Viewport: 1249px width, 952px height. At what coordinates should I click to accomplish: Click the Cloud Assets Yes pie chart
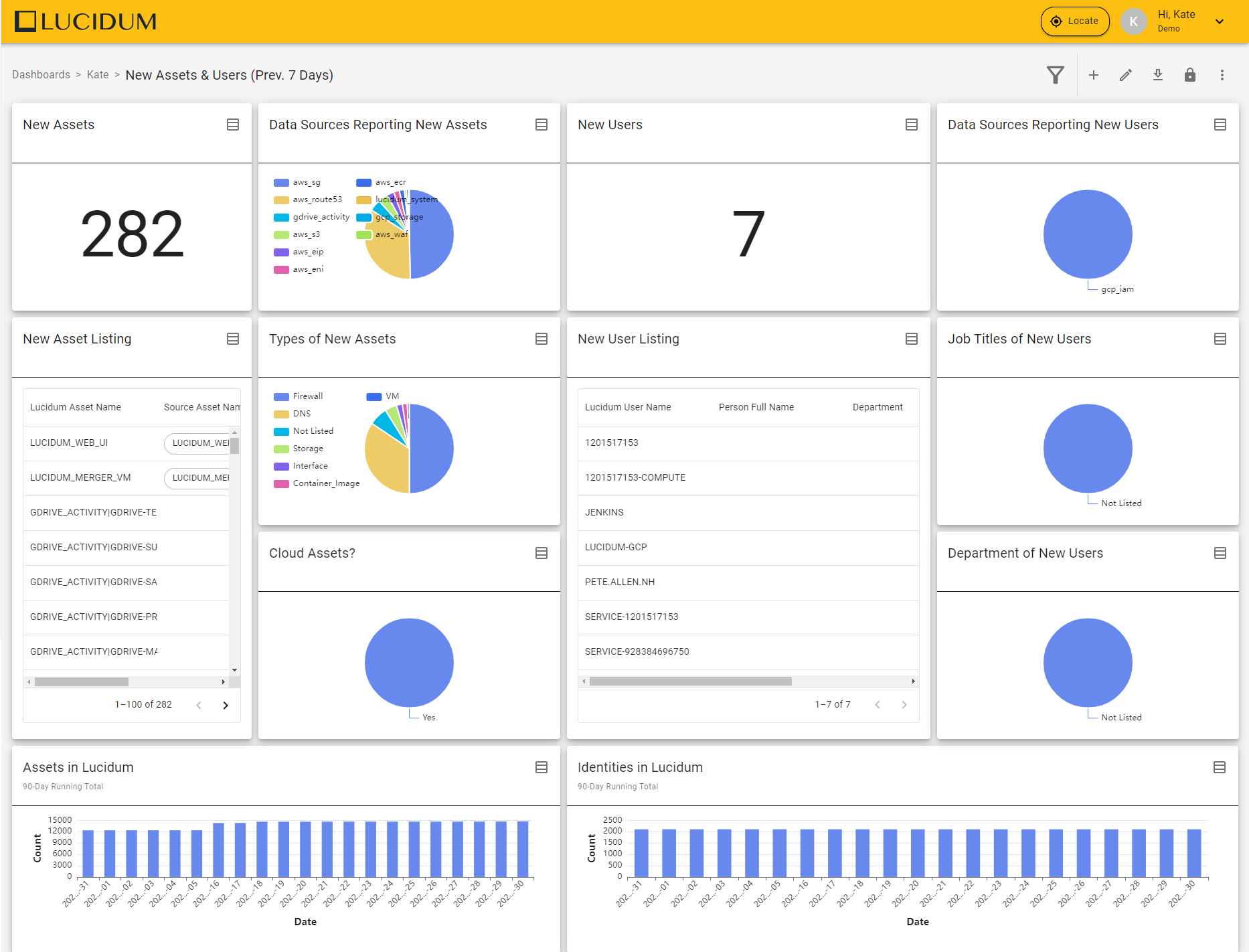click(409, 663)
